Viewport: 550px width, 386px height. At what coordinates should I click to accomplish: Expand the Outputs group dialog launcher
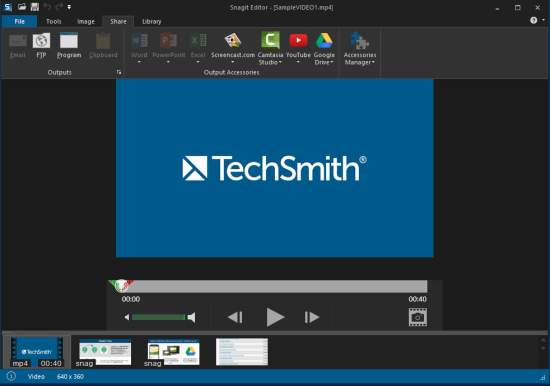point(119,72)
